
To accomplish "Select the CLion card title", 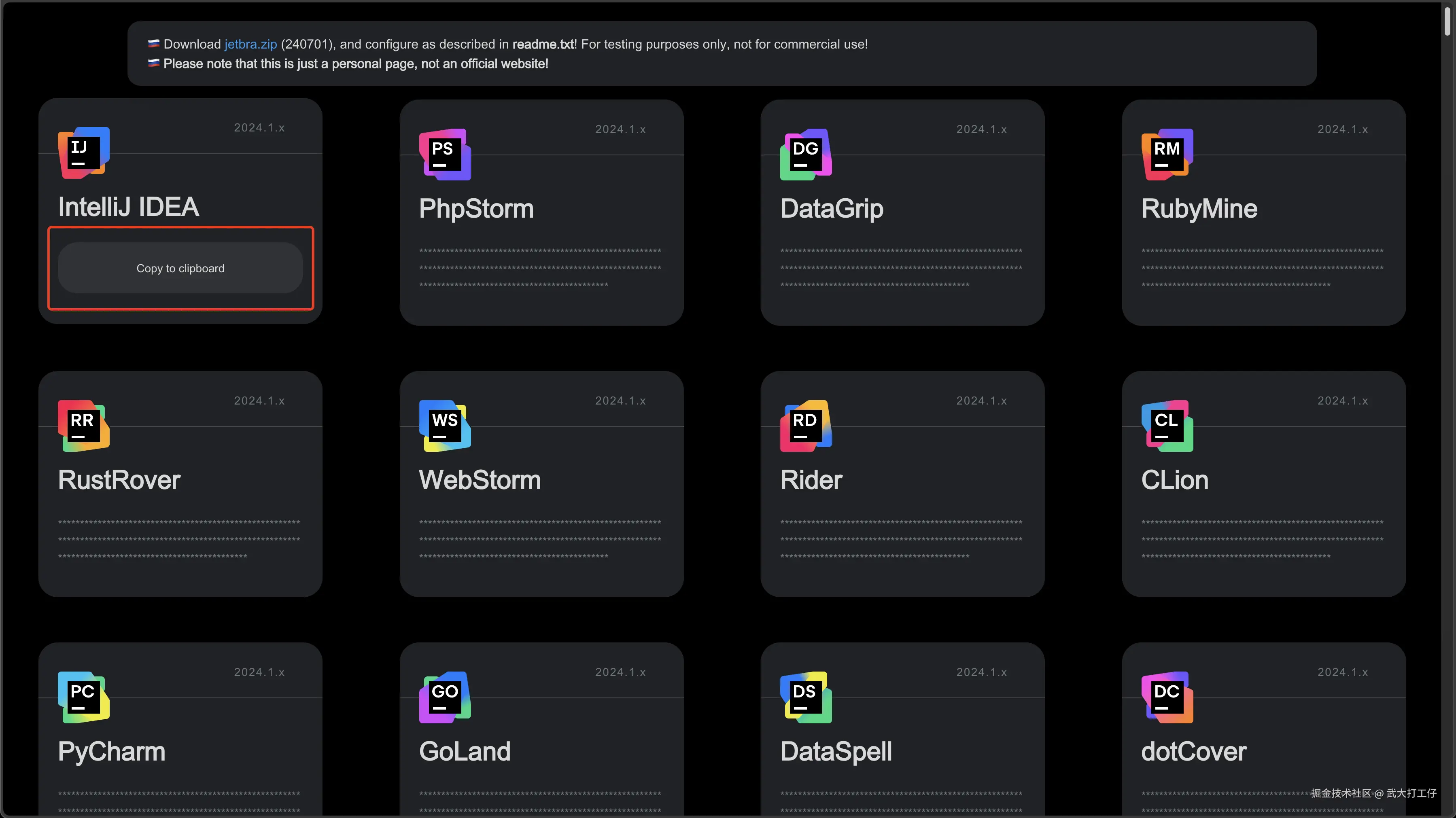I will pos(1174,480).
